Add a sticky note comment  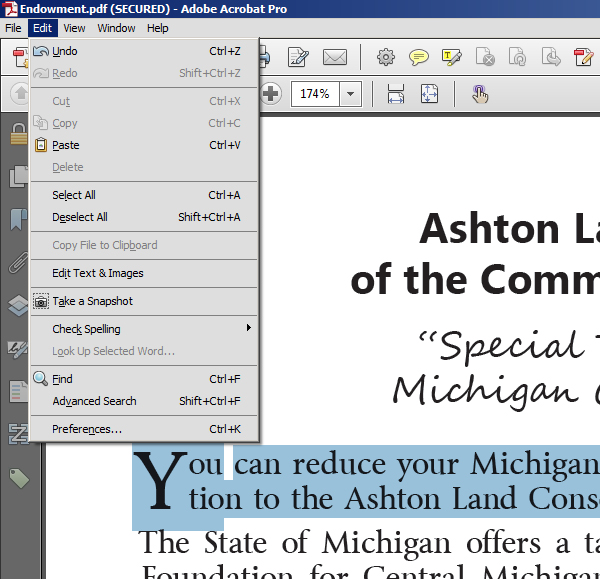click(419, 57)
